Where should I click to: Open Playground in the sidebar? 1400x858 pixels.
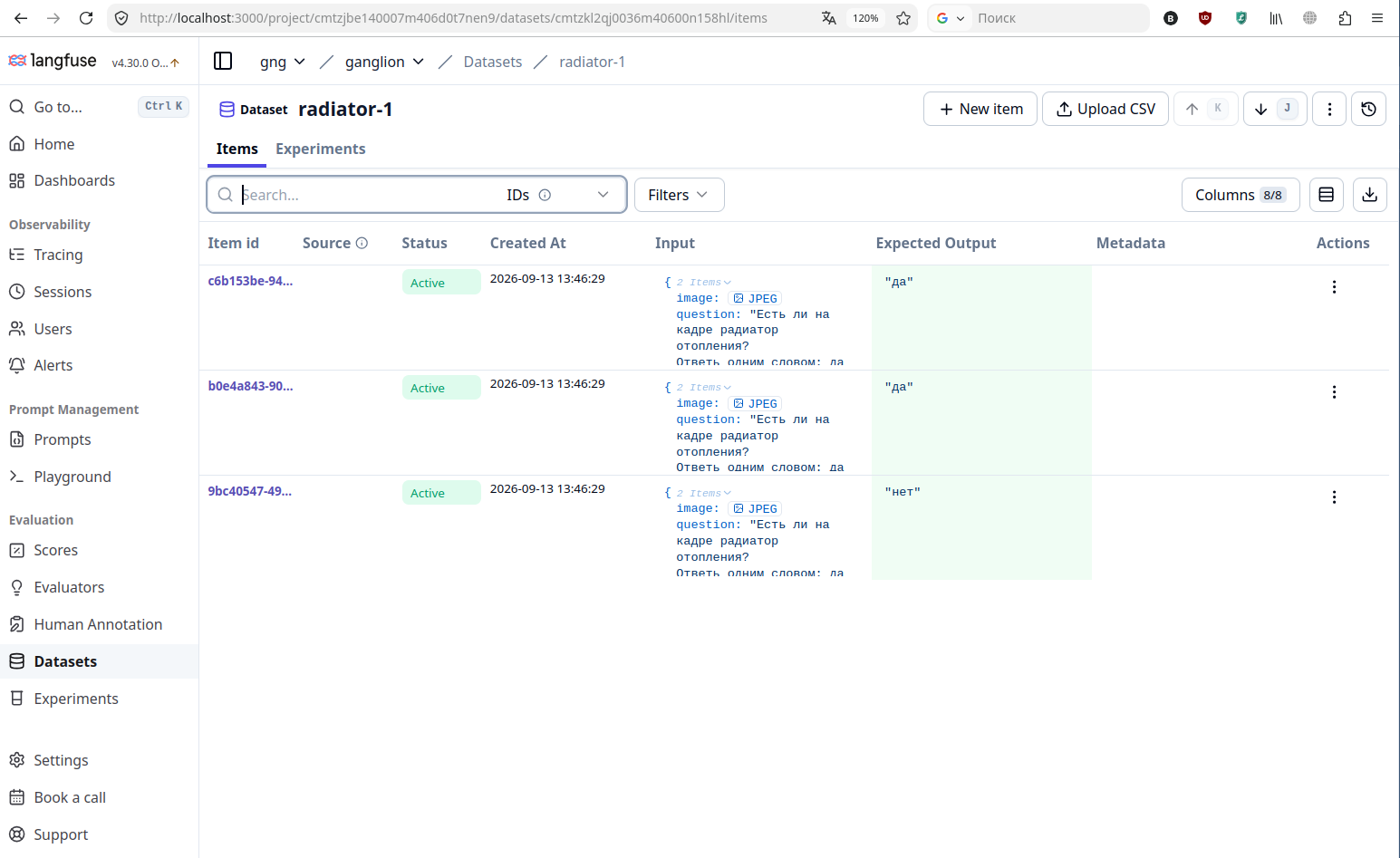click(99, 477)
